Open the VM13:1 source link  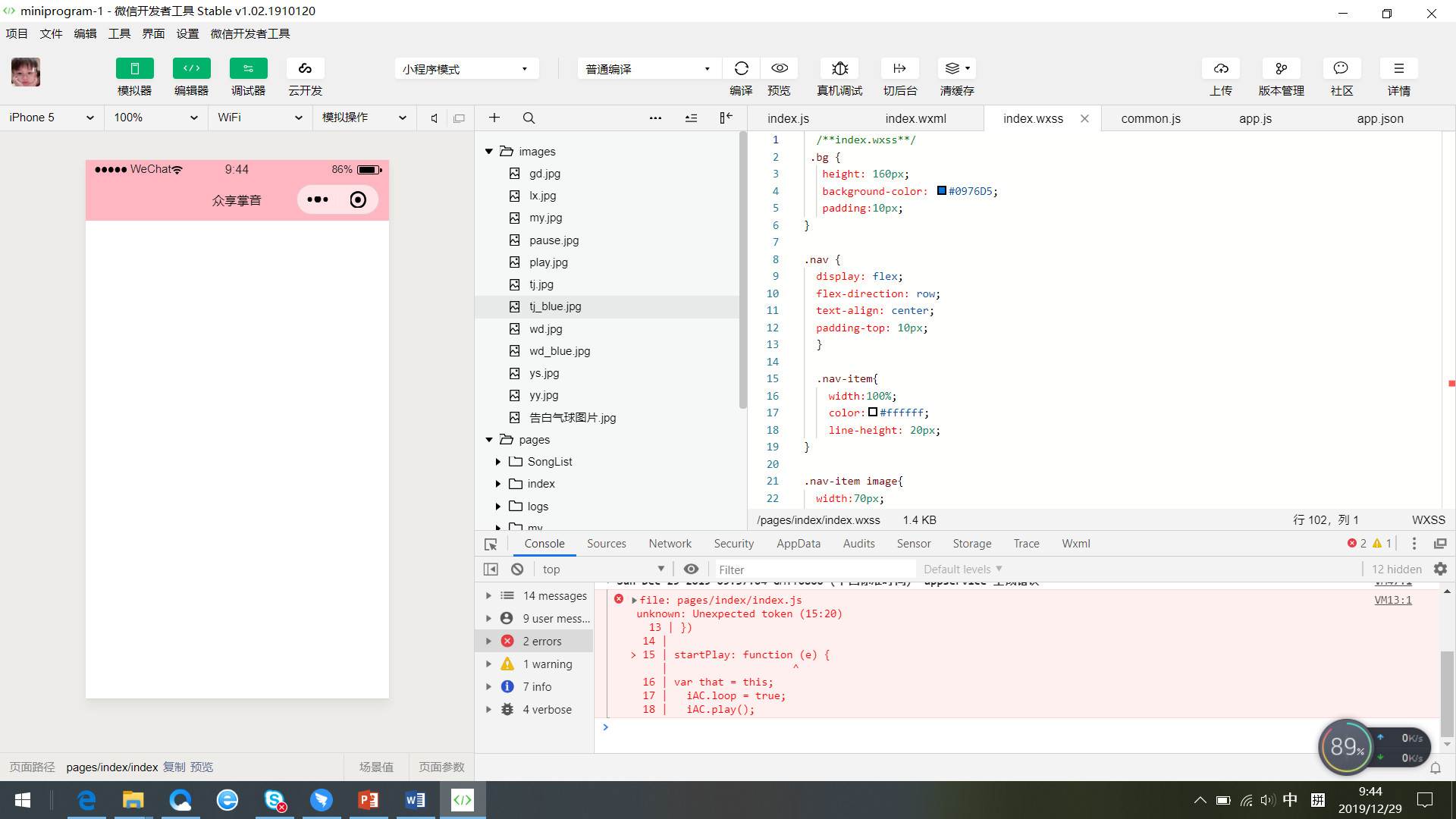(x=1392, y=600)
